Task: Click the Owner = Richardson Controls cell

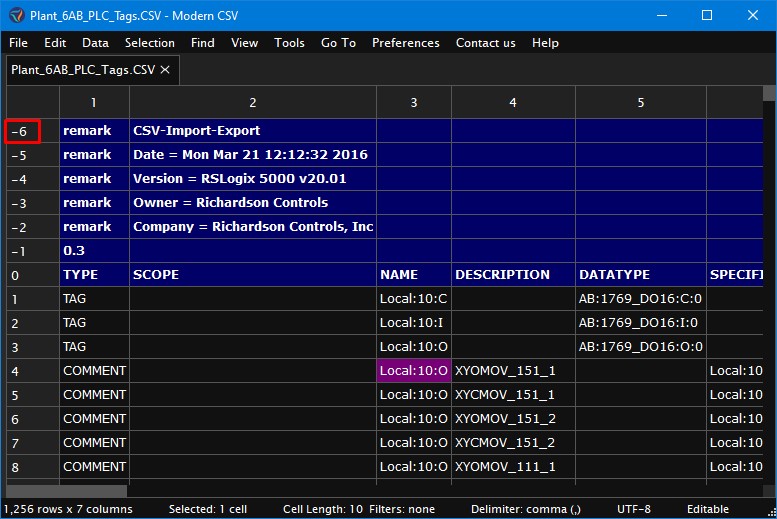Action: click(x=253, y=203)
